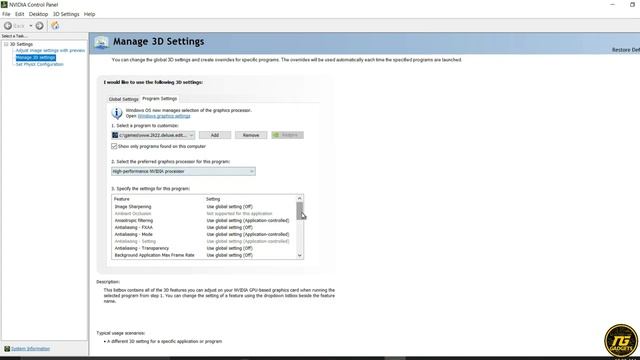
Task: Open the 3D Settings menu
Action: pyautogui.click(x=66, y=14)
